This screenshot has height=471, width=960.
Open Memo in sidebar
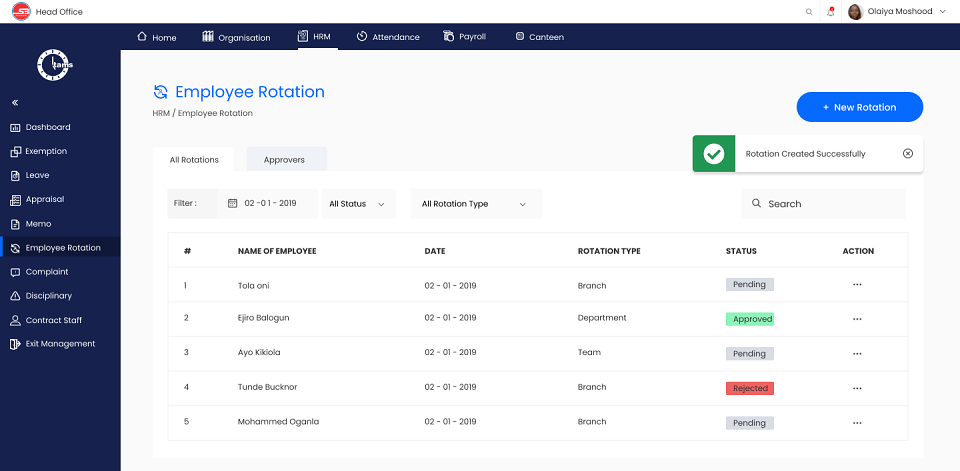[x=39, y=224]
